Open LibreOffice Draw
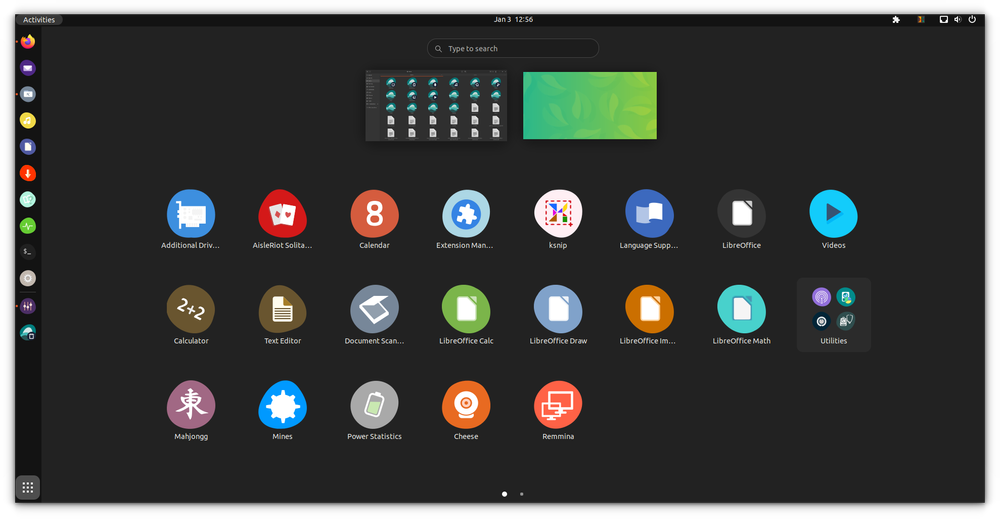This screenshot has width=1000, height=519. pyautogui.click(x=558, y=309)
